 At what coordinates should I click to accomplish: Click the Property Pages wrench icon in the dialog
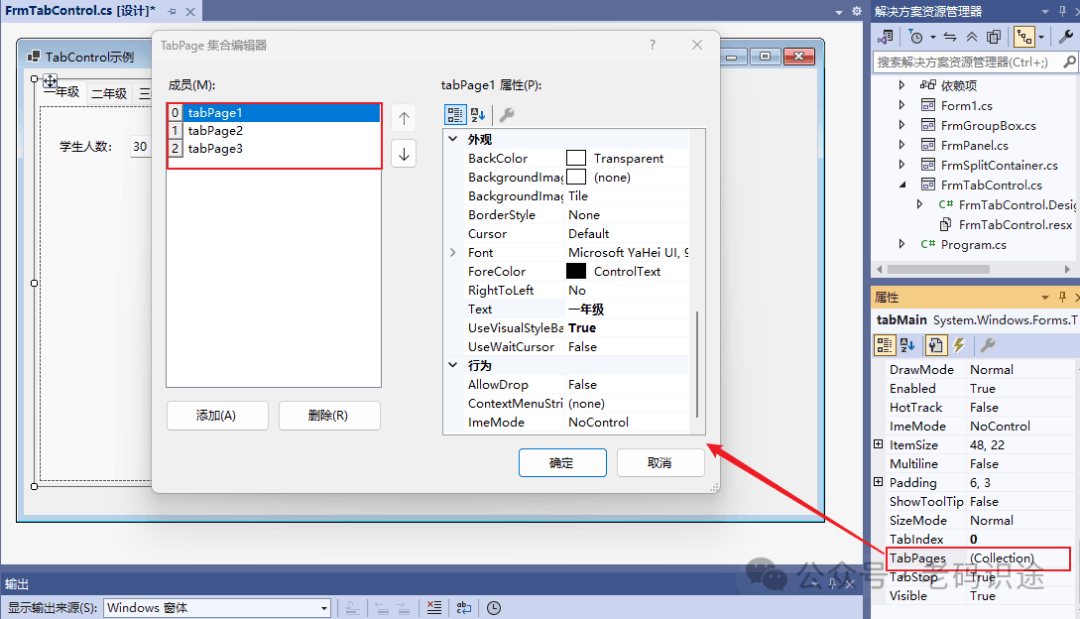(507, 114)
